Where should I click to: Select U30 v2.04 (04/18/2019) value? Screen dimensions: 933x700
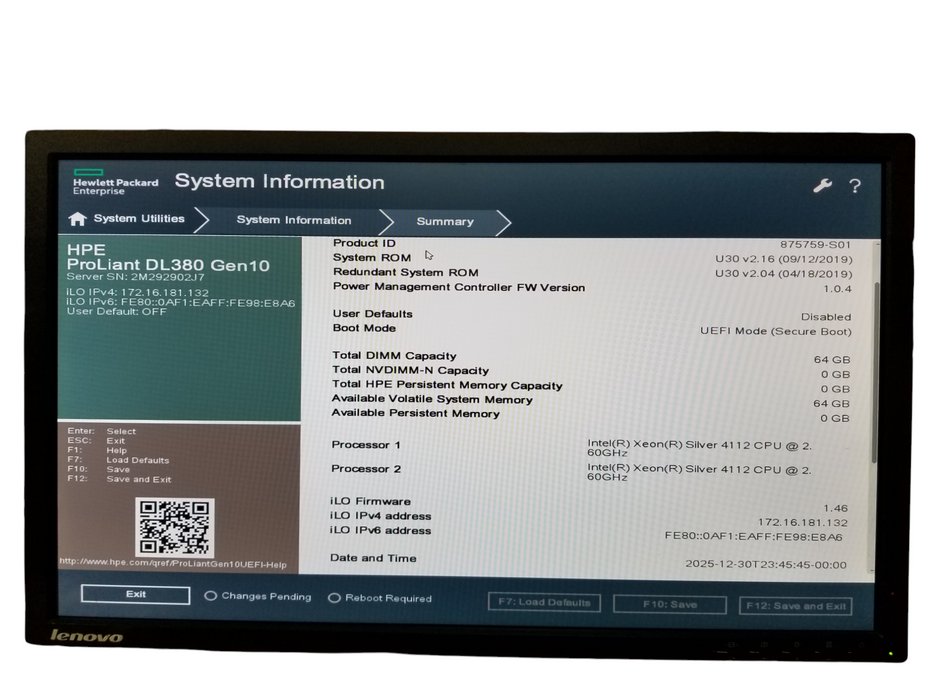click(x=784, y=274)
